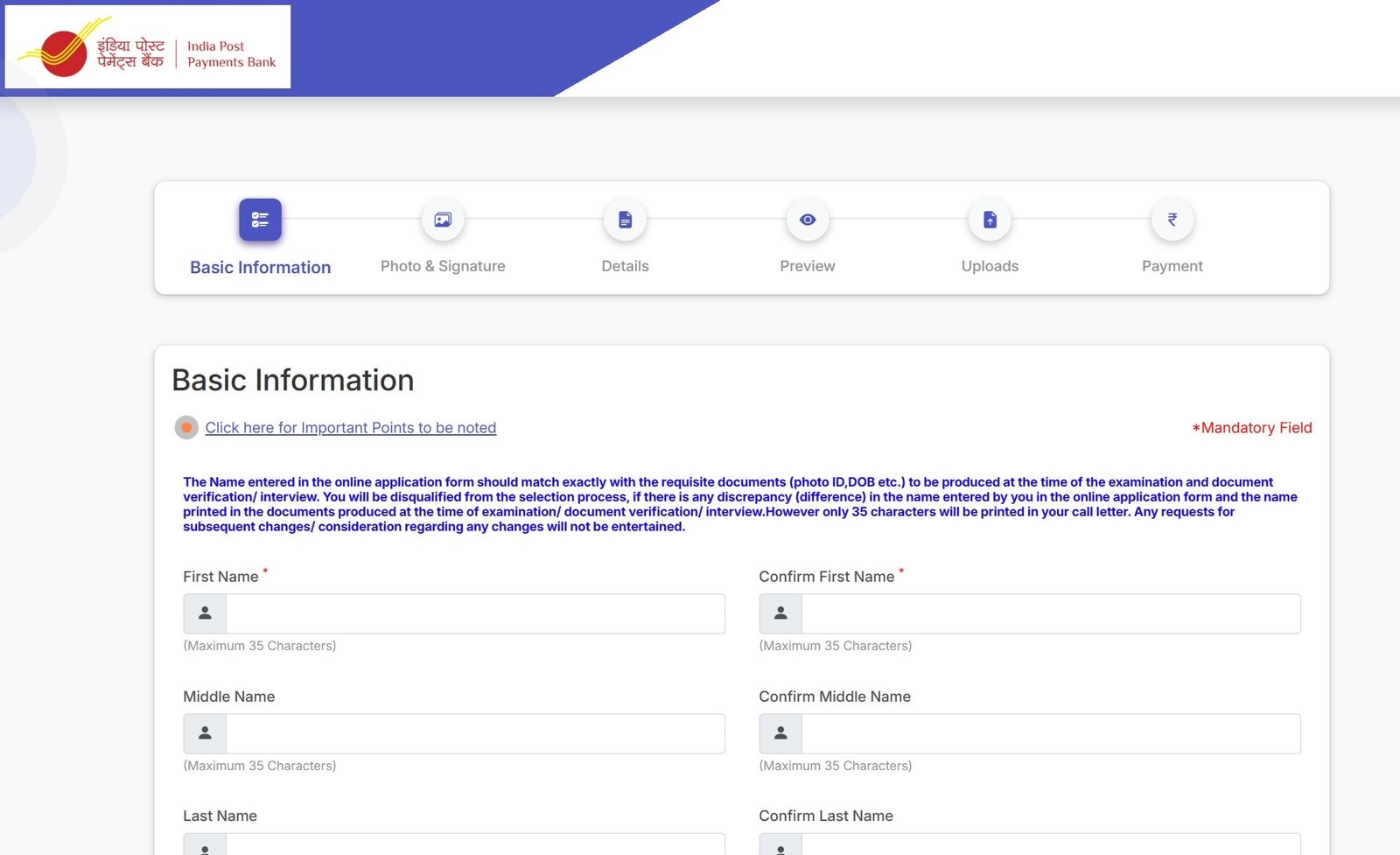Click the Preview eye icon
This screenshot has width=1400, height=855.
click(808, 220)
